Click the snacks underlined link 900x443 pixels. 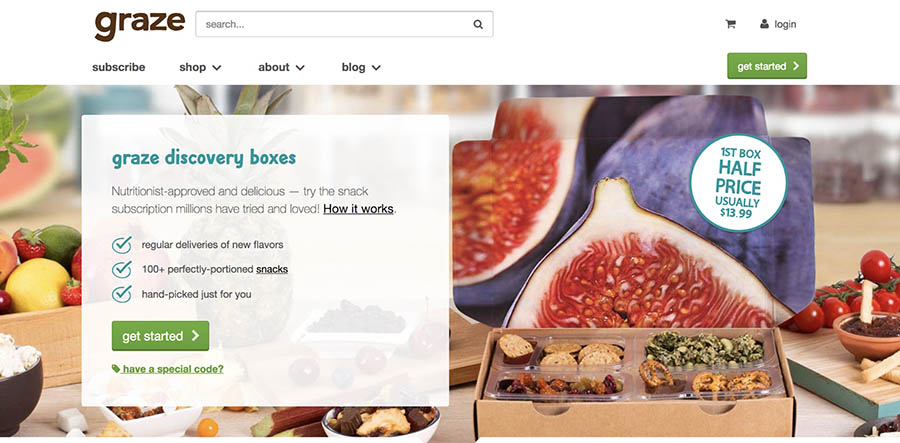click(272, 269)
